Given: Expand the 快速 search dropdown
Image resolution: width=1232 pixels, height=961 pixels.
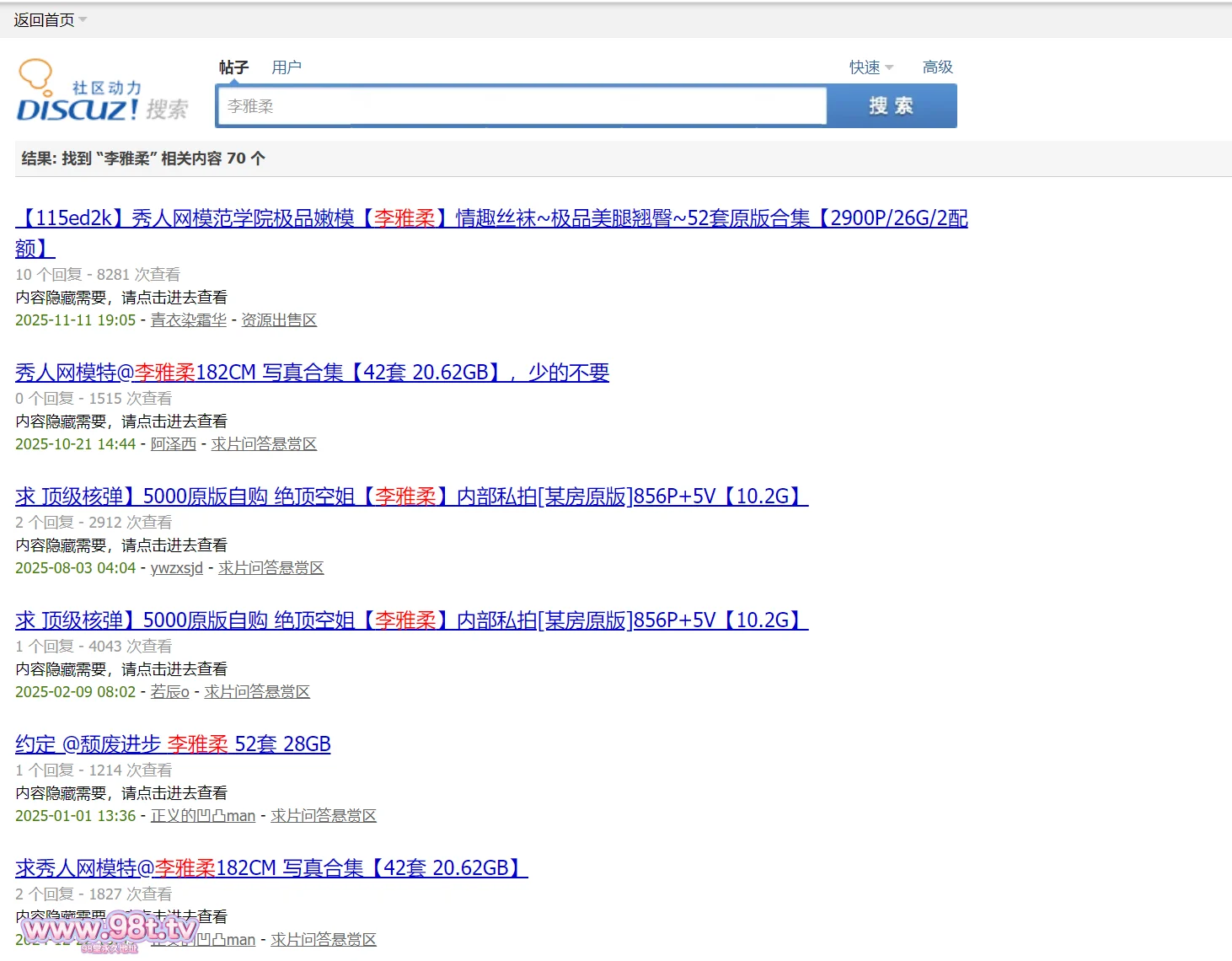Looking at the screenshot, I should (870, 67).
